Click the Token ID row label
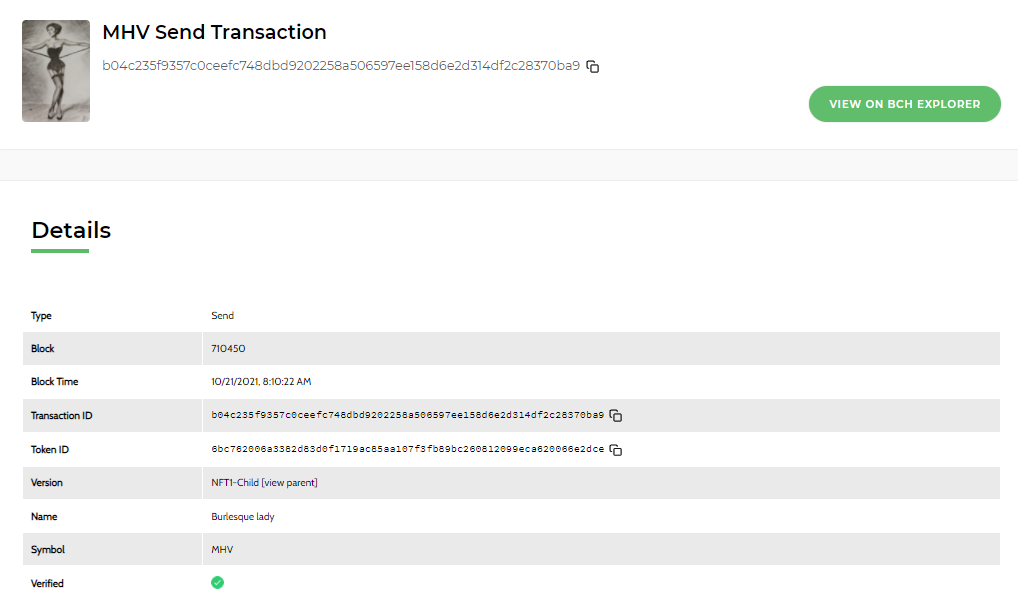 pyautogui.click(x=50, y=449)
